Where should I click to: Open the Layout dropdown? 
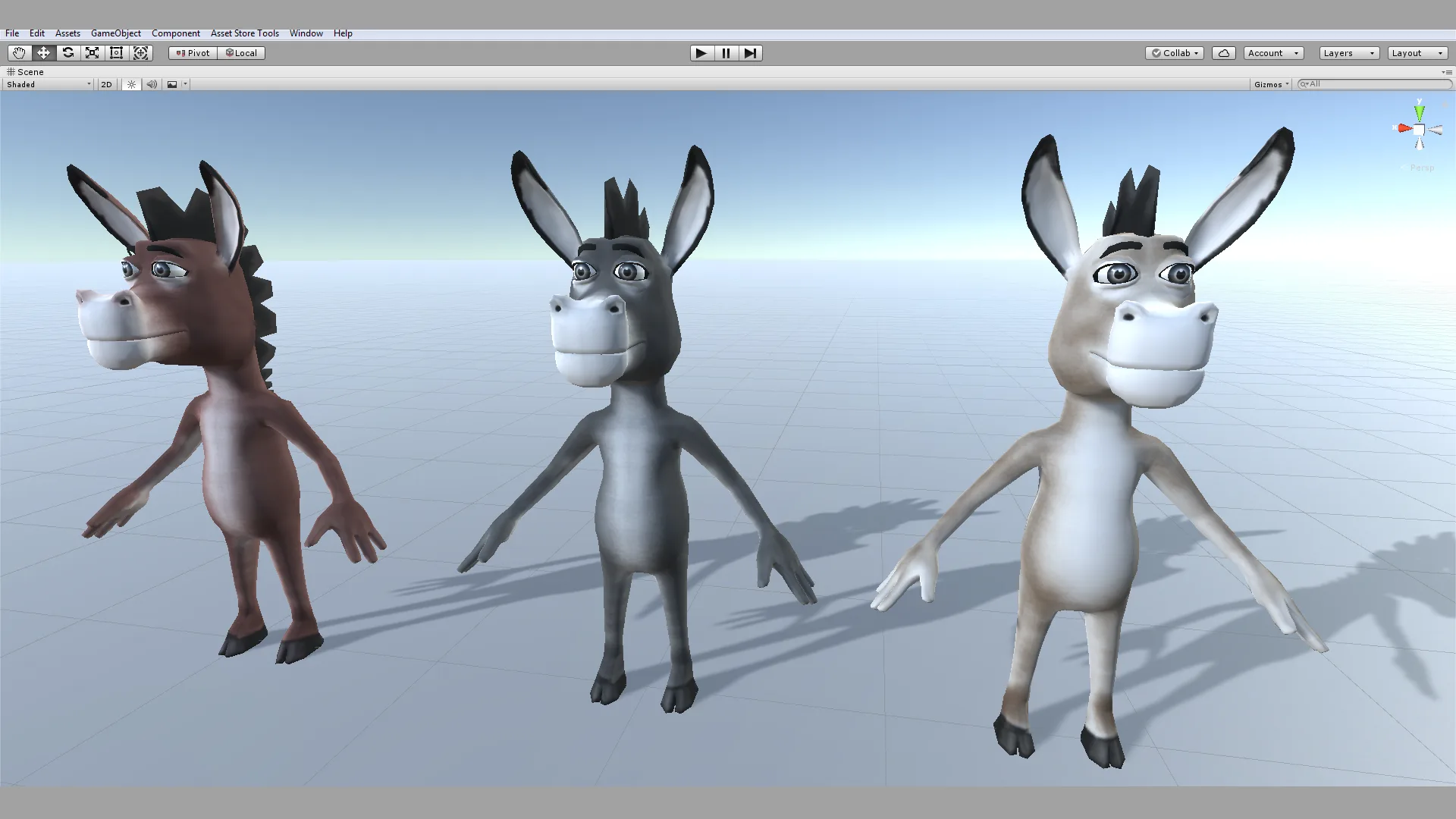(x=1418, y=53)
